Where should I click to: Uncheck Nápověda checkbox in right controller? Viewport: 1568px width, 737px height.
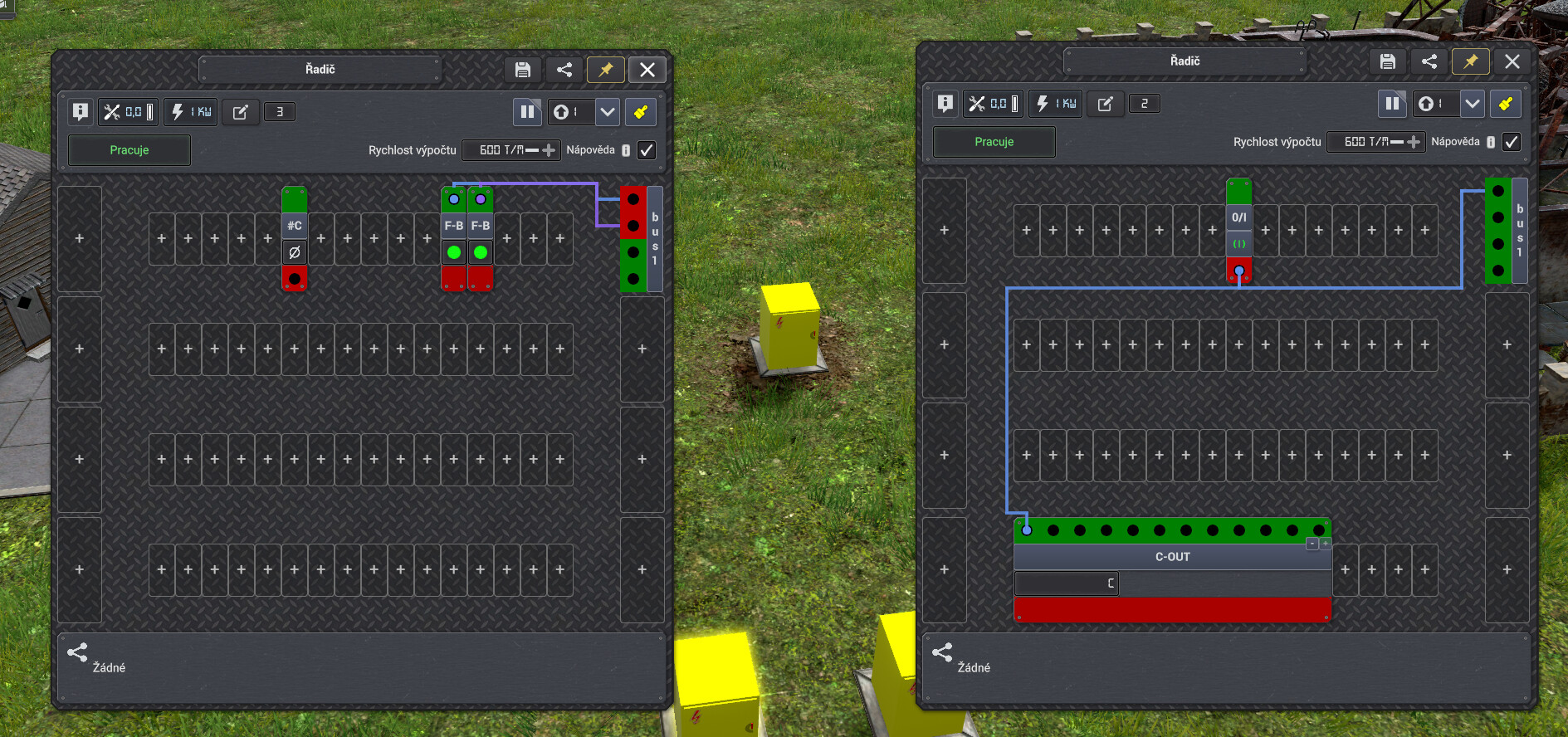[x=1512, y=142]
